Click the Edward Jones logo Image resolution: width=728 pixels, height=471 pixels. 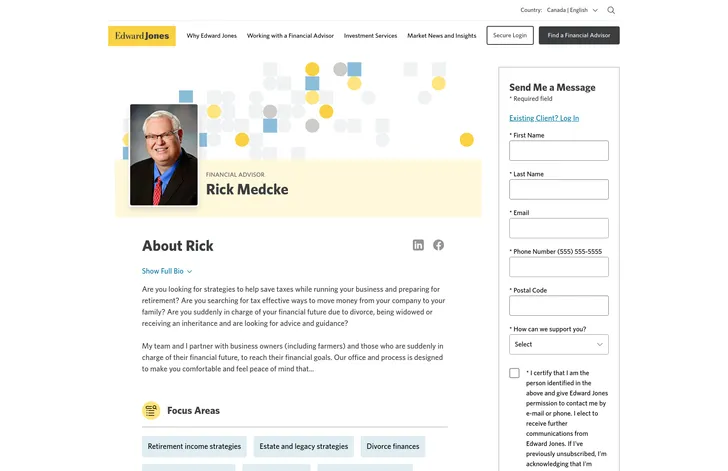[x=142, y=36]
